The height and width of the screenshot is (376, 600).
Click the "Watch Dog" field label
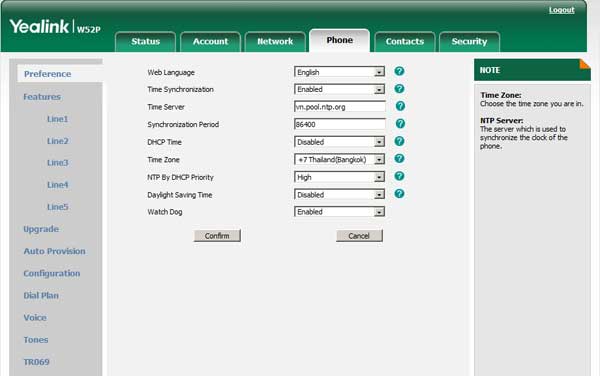tap(165, 212)
